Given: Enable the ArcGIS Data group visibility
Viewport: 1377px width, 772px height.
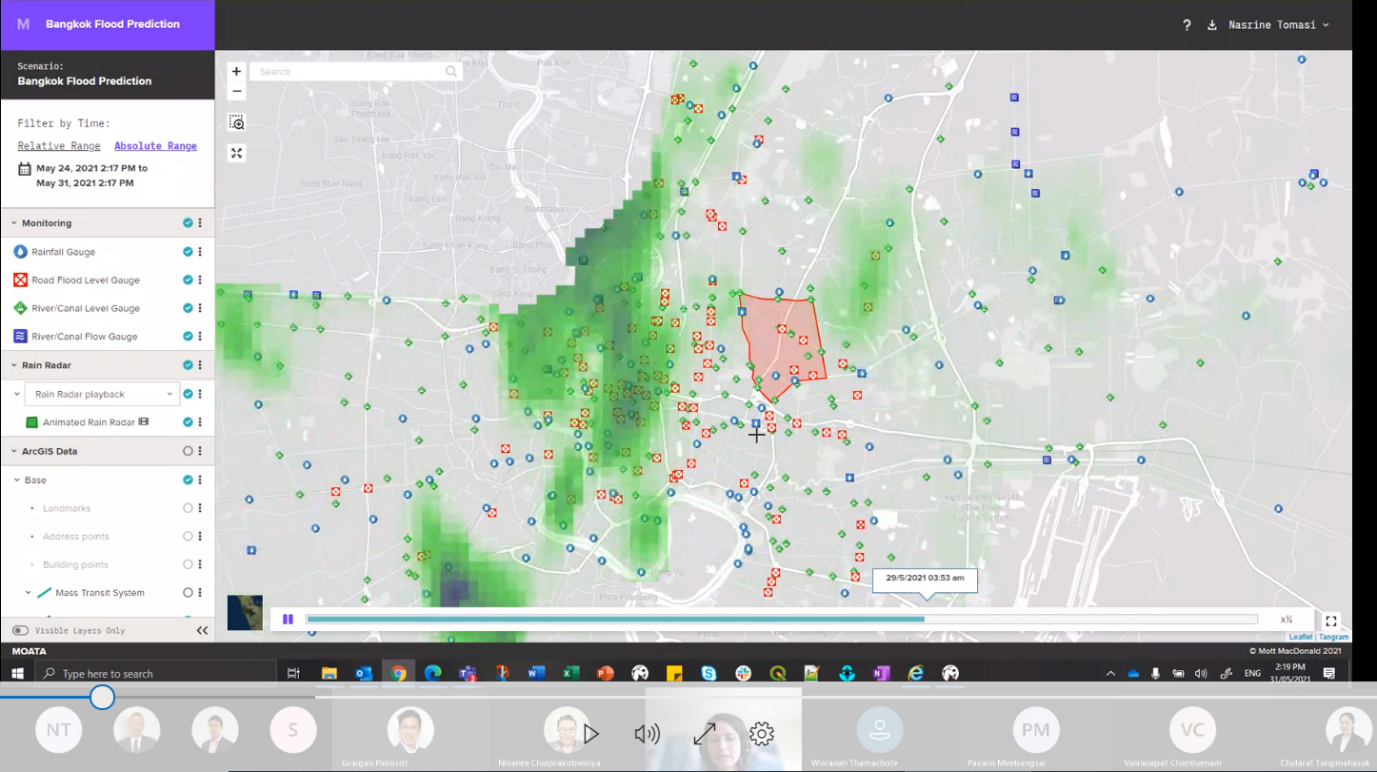Looking at the screenshot, I should (x=187, y=451).
